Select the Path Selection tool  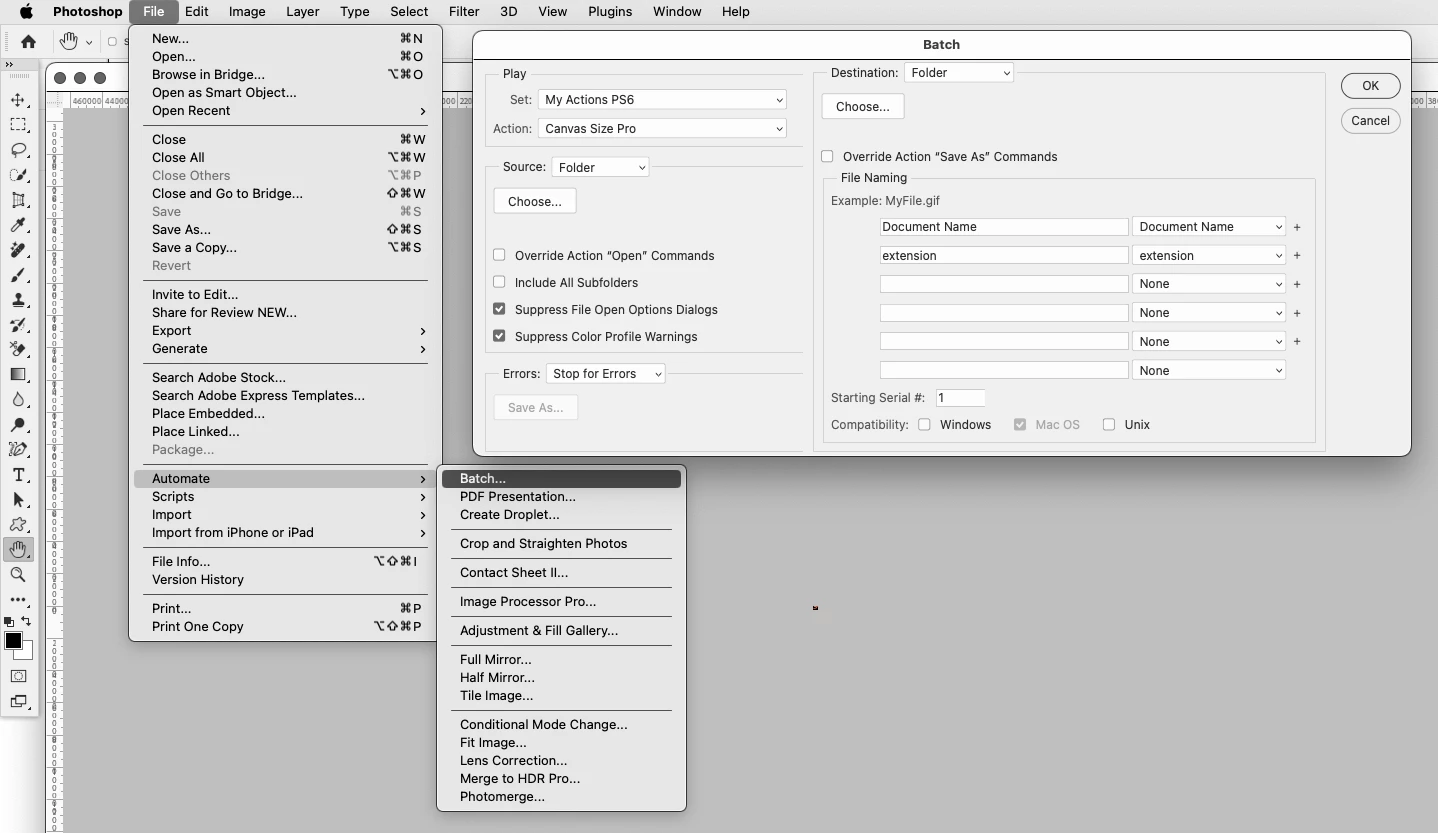coord(18,499)
